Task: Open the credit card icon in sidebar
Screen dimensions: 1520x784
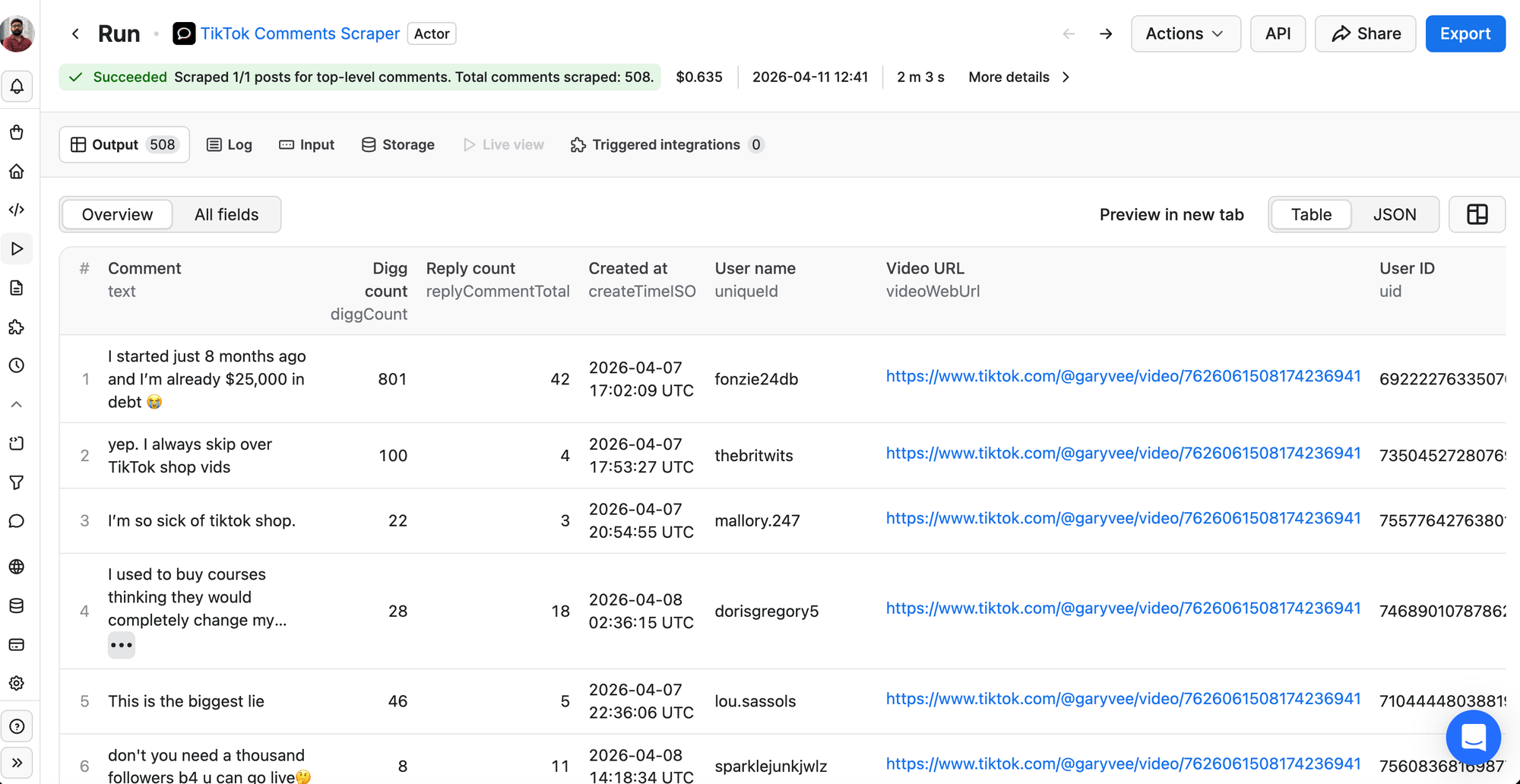Action: [x=17, y=645]
